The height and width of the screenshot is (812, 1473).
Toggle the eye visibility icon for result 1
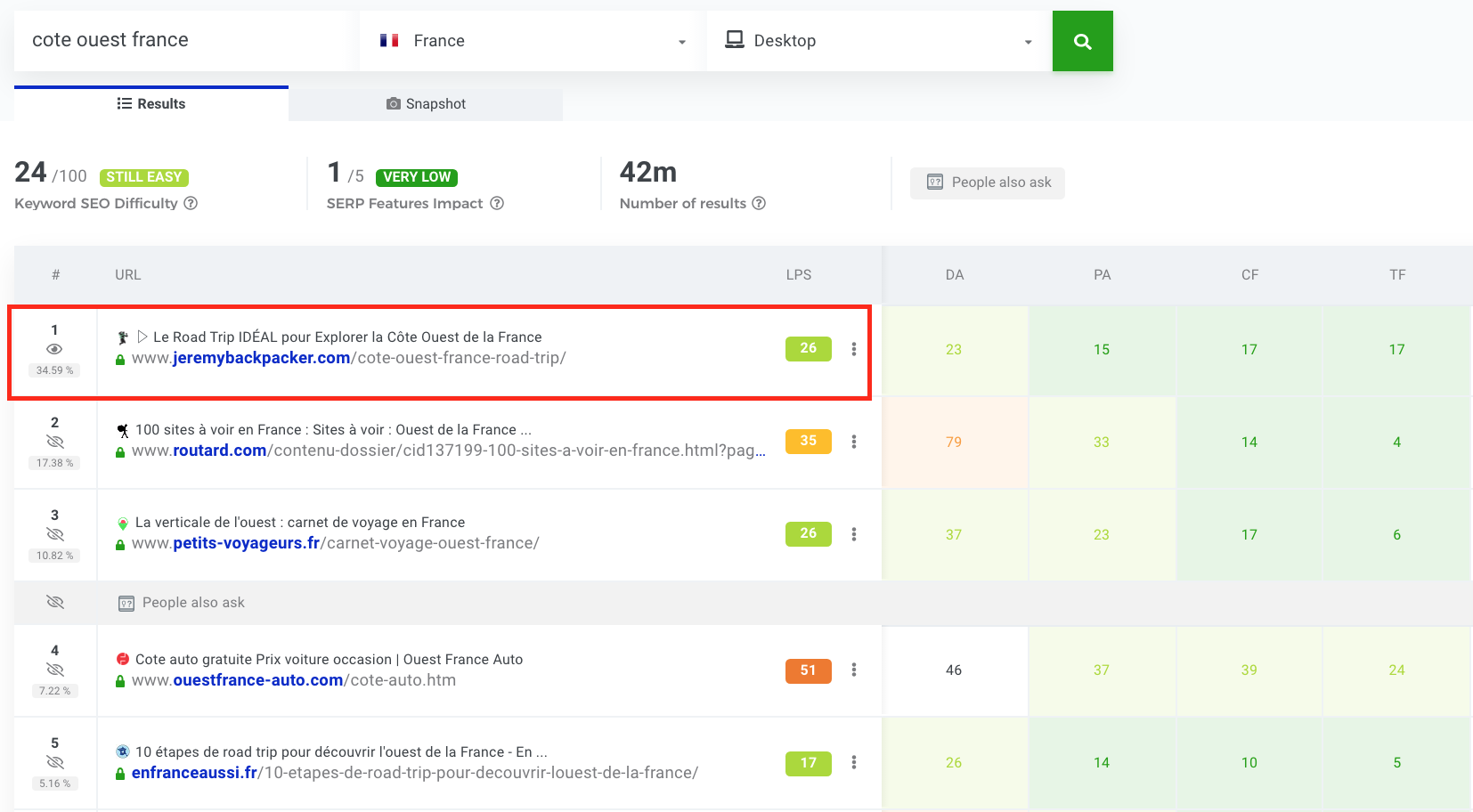pyautogui.click(x=54, y=349)
